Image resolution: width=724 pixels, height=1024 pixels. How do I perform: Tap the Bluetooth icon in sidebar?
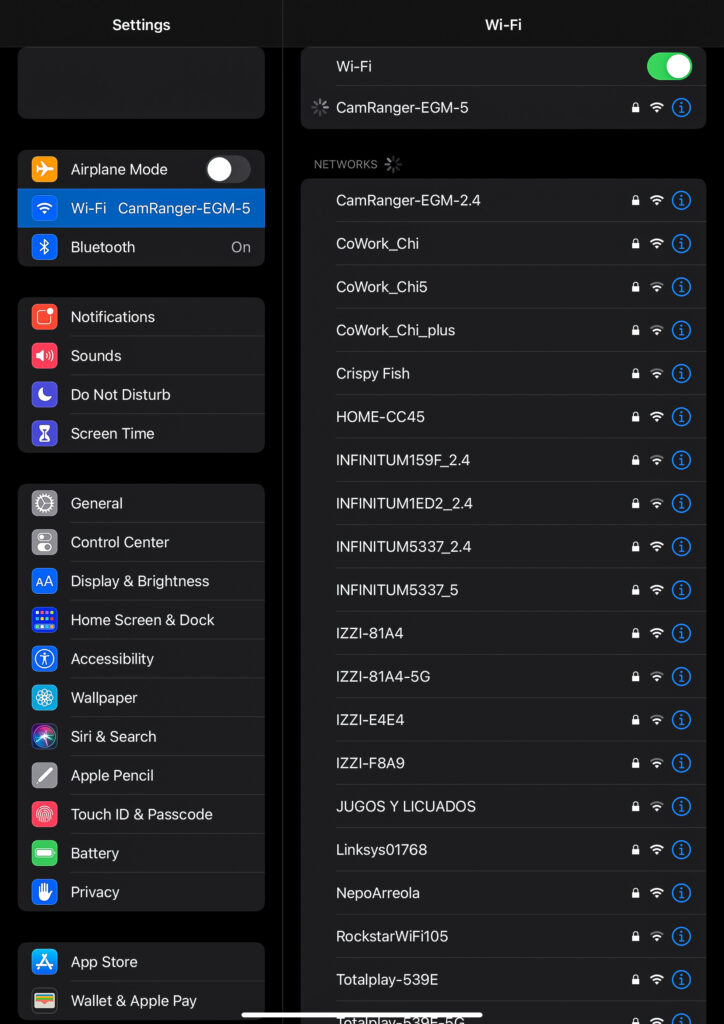44,247
